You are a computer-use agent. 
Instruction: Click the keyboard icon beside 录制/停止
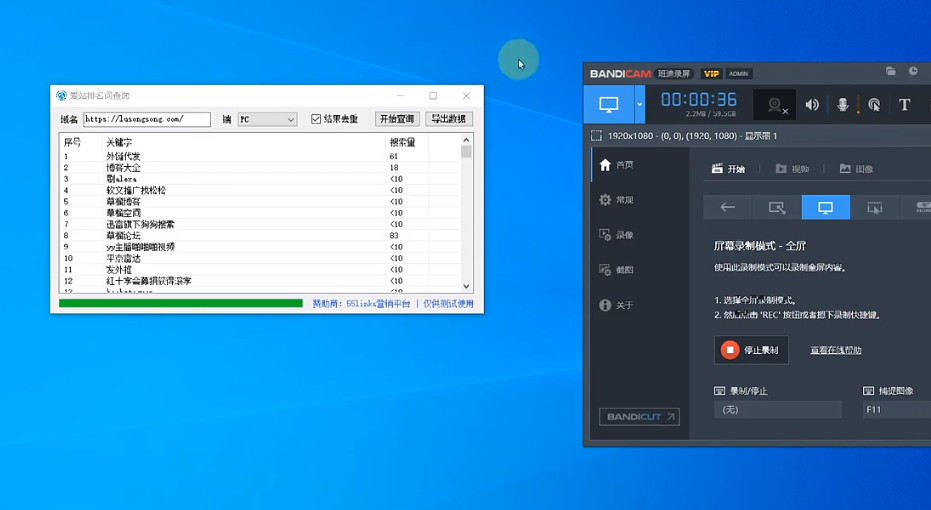click(x=720, y=391)
